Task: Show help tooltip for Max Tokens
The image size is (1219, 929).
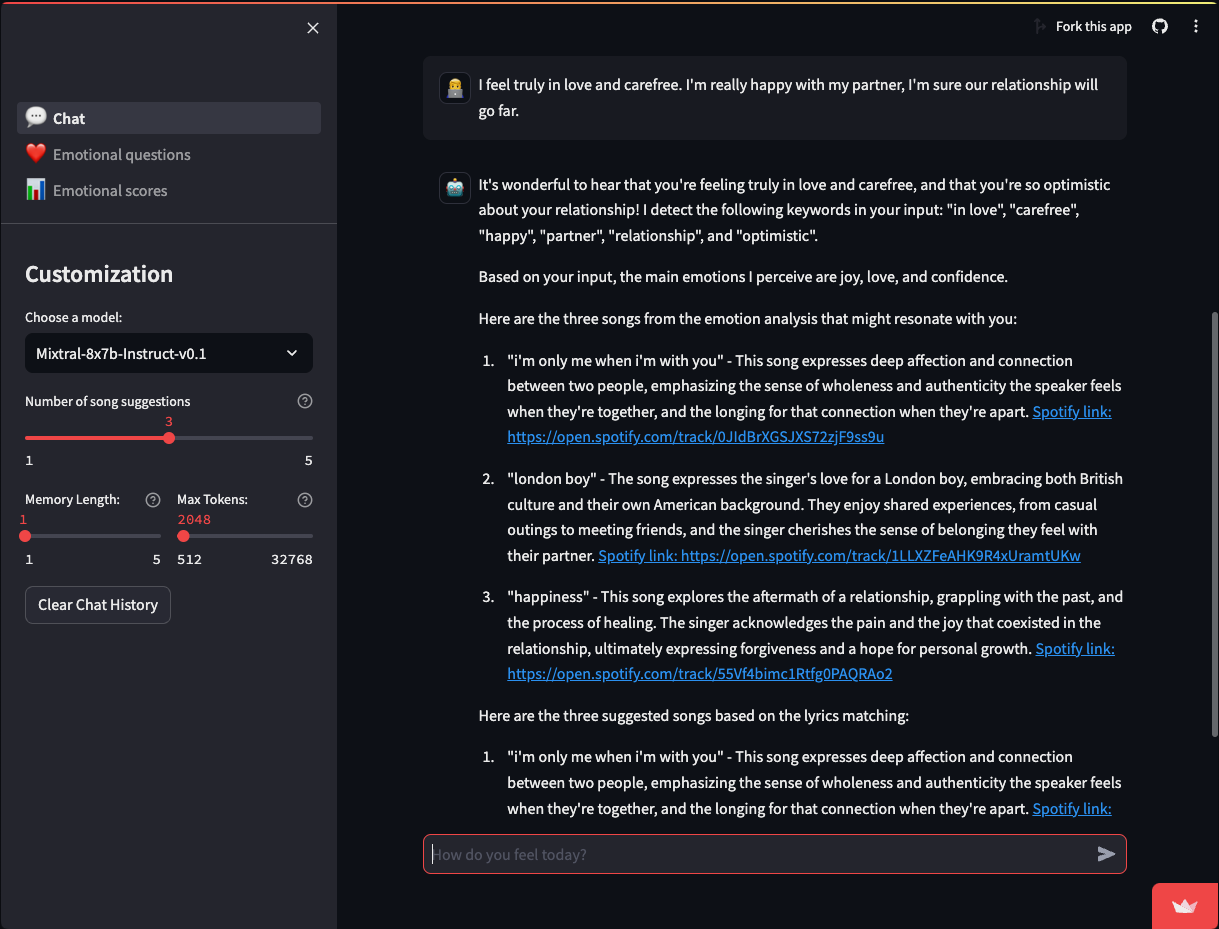Action: [305, 499]
